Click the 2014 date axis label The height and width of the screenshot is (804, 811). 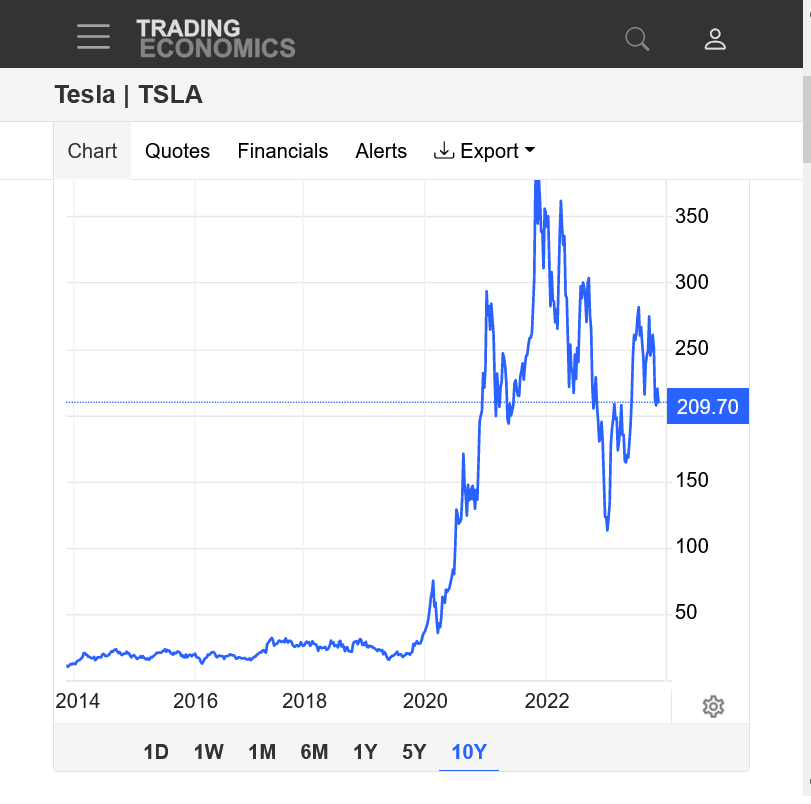[x=78, y=701]
